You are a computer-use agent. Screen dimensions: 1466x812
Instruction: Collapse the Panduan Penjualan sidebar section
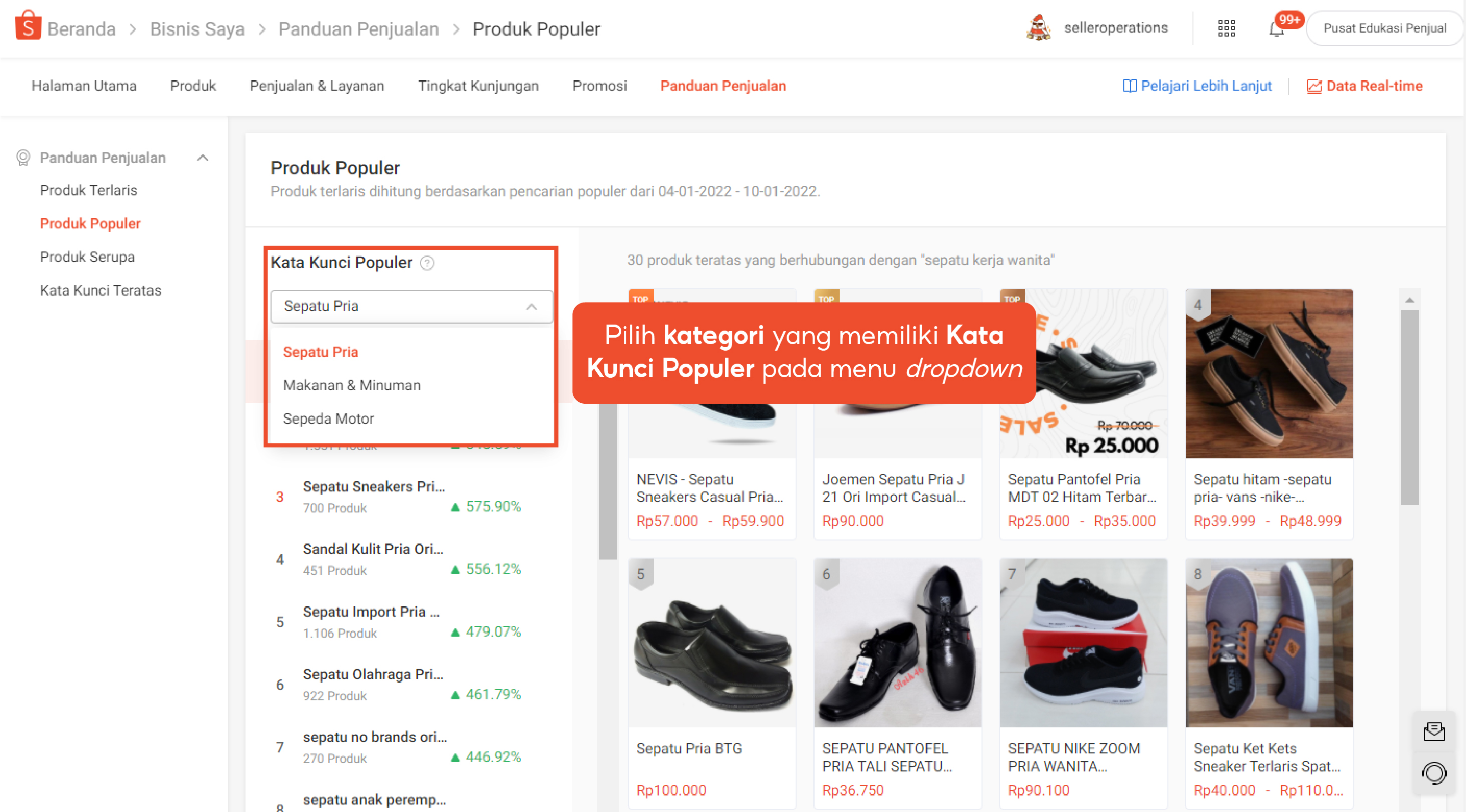[x=202, y=158]
